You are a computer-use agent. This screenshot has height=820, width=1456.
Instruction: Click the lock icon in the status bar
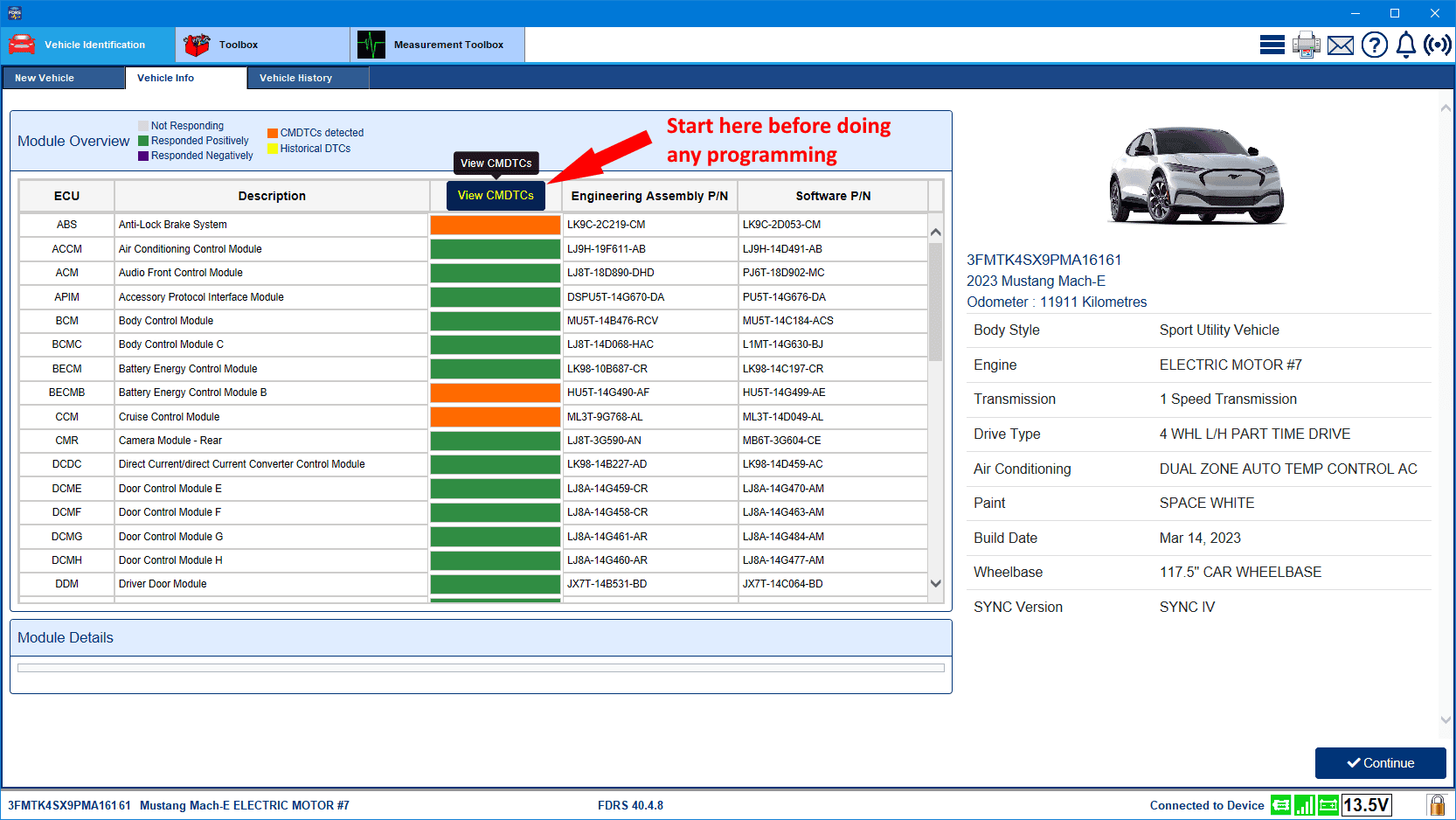(x=1438, y=804)
